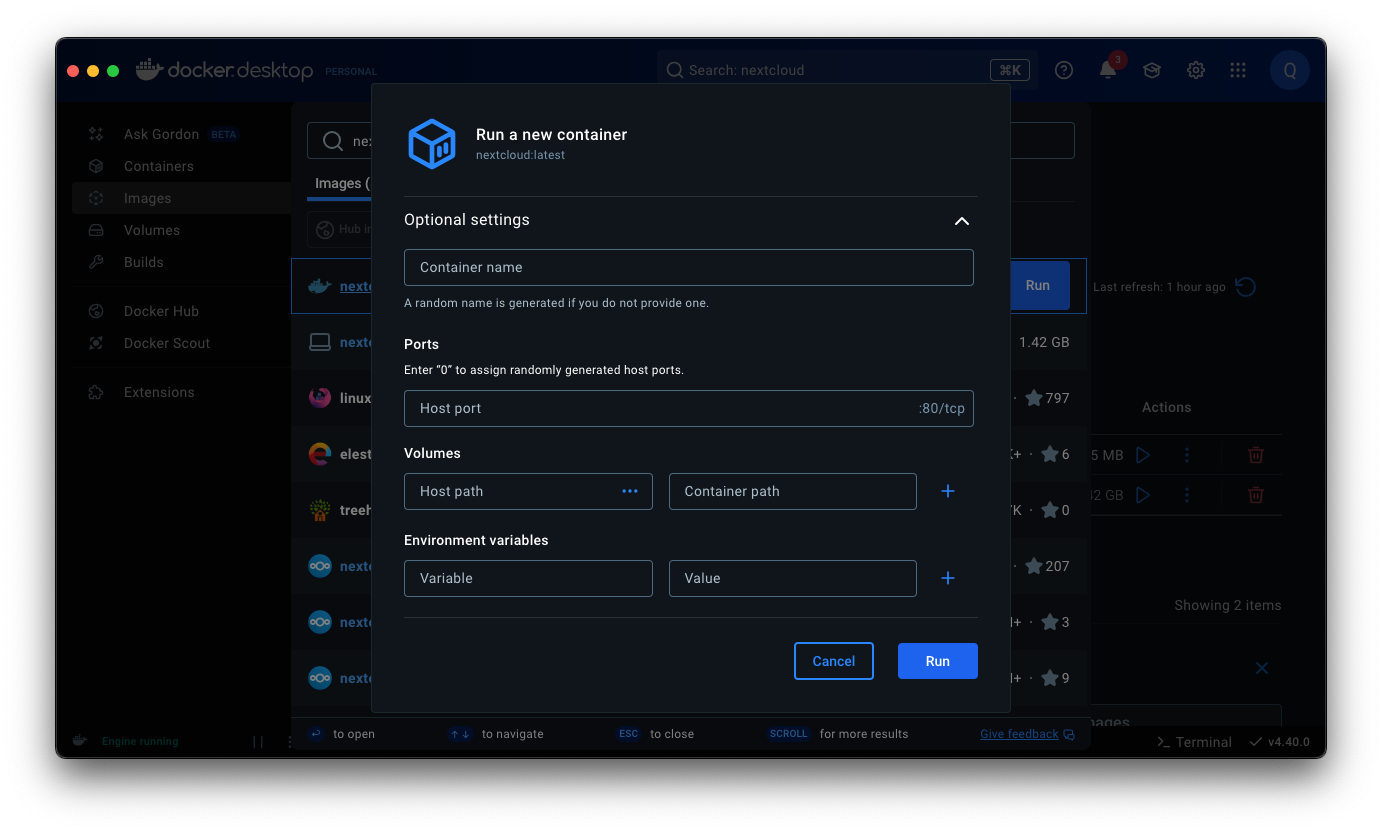Delete the image in the 5 MB row
1382x832 pixels.
click(x=1256, y=455)
